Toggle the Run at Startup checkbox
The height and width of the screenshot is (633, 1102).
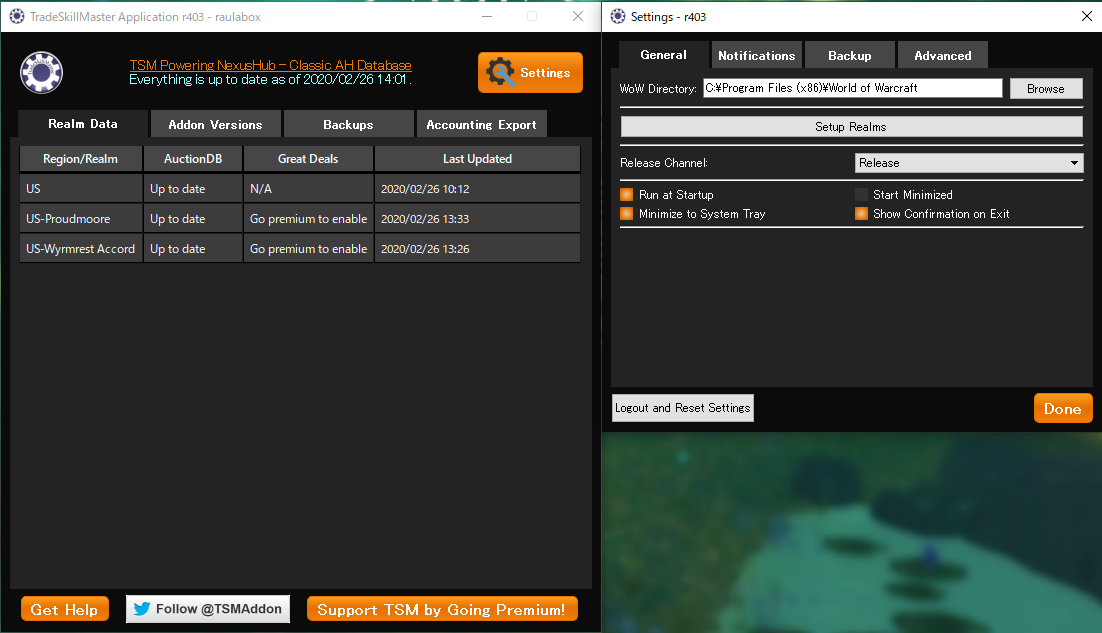(626, 195)
